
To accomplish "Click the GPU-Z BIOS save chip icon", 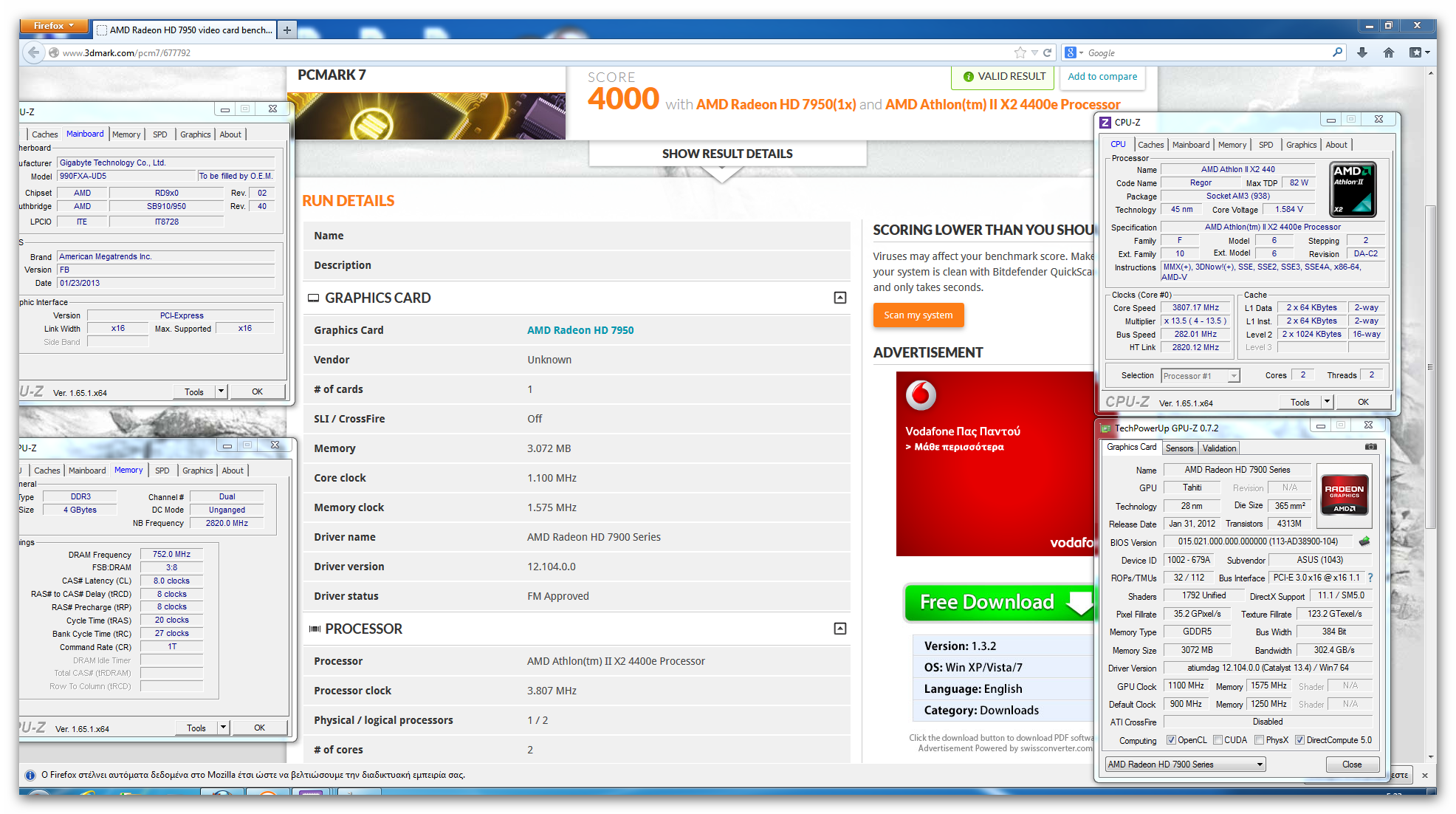I will pos(1364,541).
